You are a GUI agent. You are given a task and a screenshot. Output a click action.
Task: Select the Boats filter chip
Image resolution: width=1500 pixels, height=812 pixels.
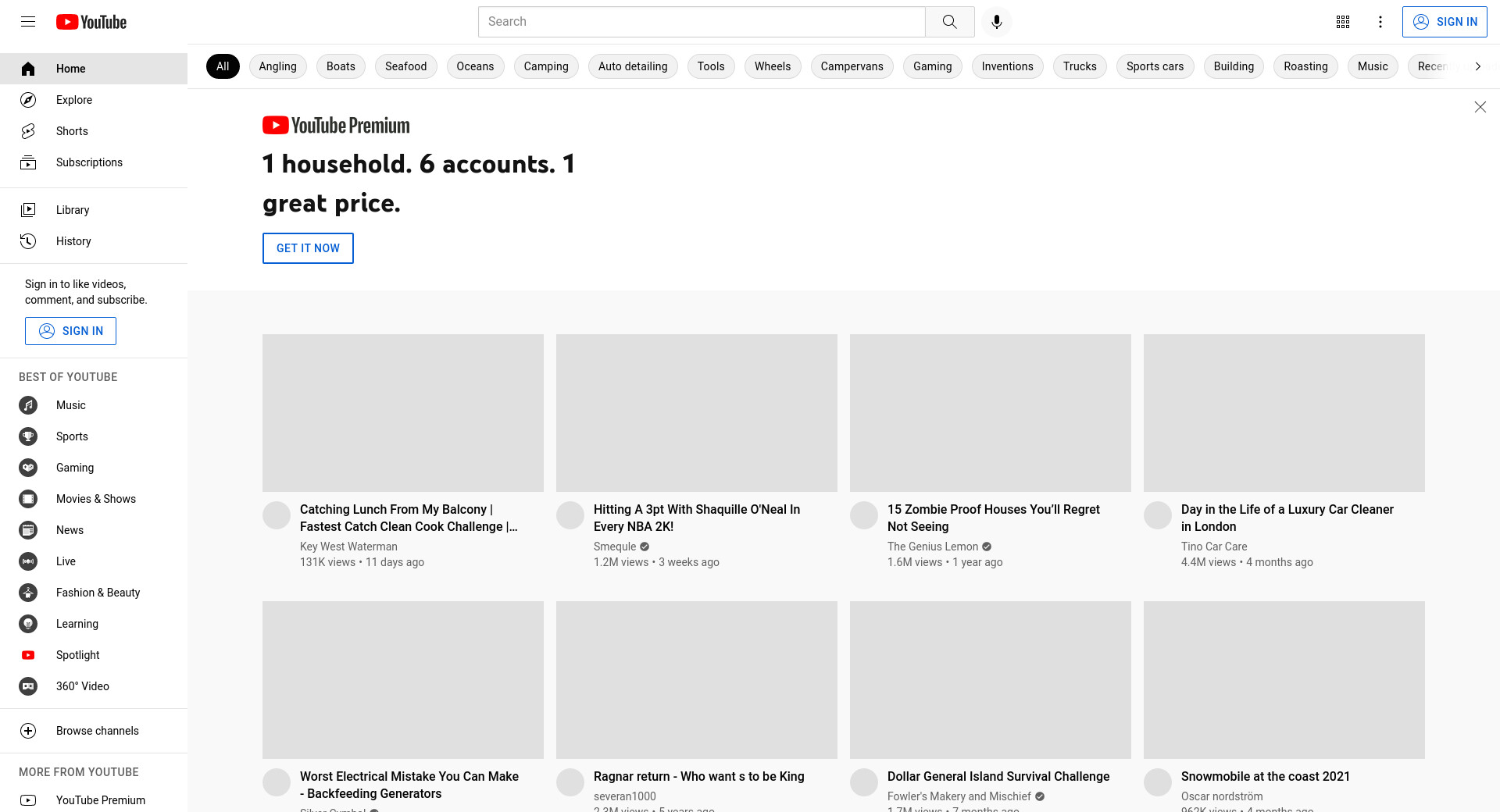point(341,66)
